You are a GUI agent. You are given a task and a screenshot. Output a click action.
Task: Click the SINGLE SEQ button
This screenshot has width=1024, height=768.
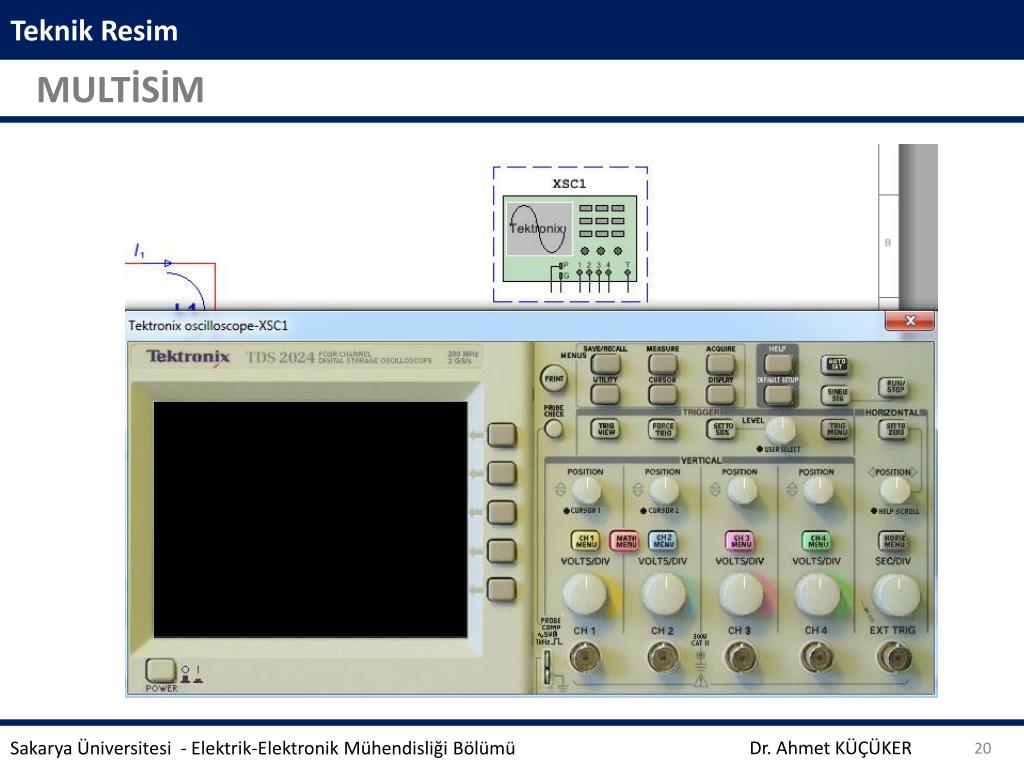tap(837, 394)
